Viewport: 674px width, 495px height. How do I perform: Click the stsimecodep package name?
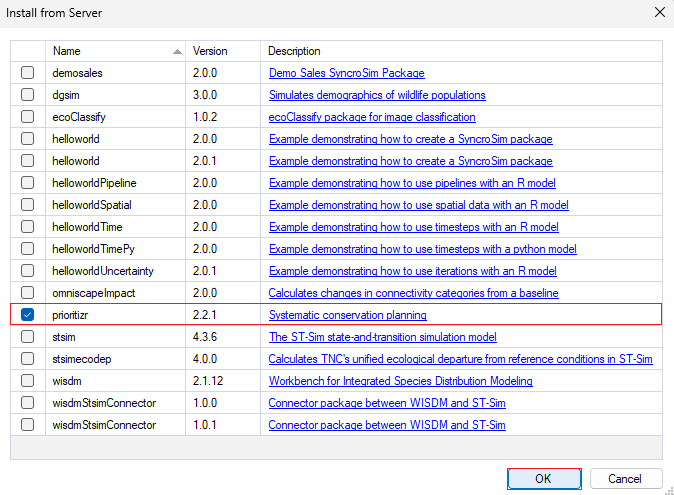point(82,359)
